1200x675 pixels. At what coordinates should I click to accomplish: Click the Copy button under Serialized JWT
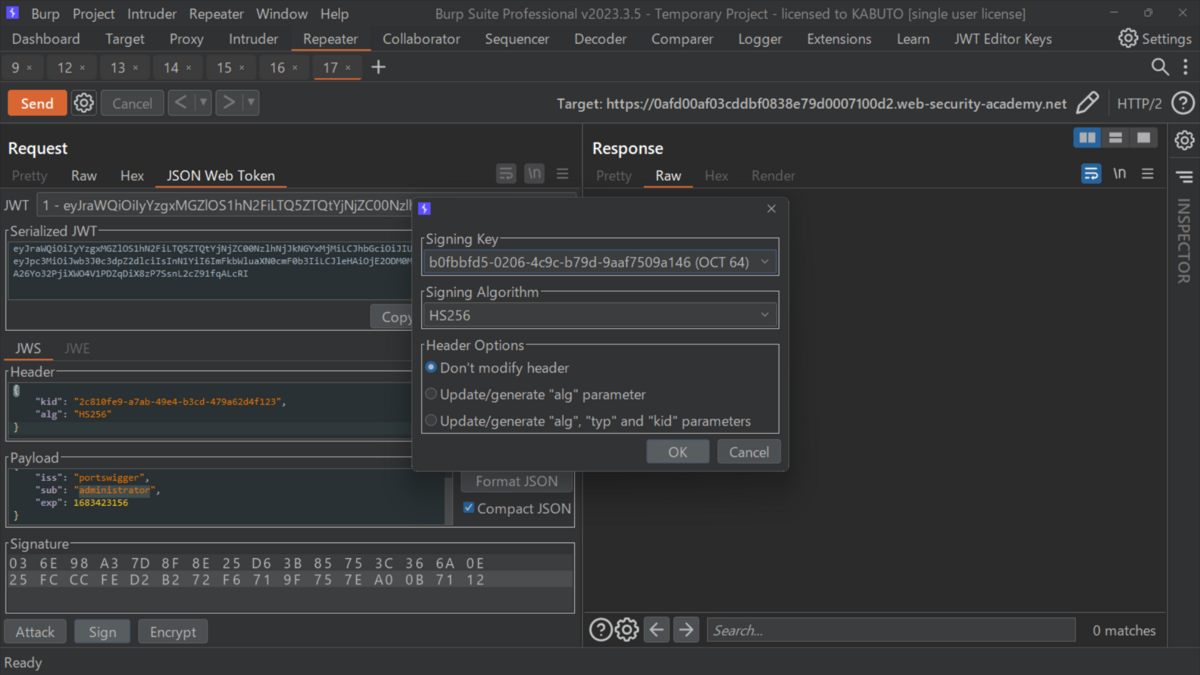click(x=392, y=317)
